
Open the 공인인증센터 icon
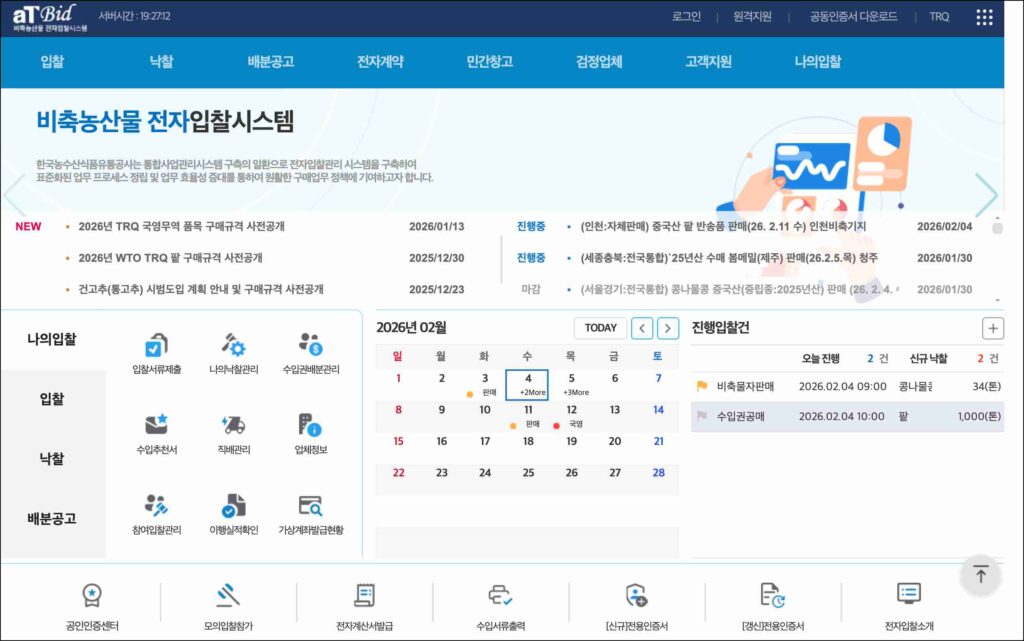pyautogui.click(x=92, y=597)
